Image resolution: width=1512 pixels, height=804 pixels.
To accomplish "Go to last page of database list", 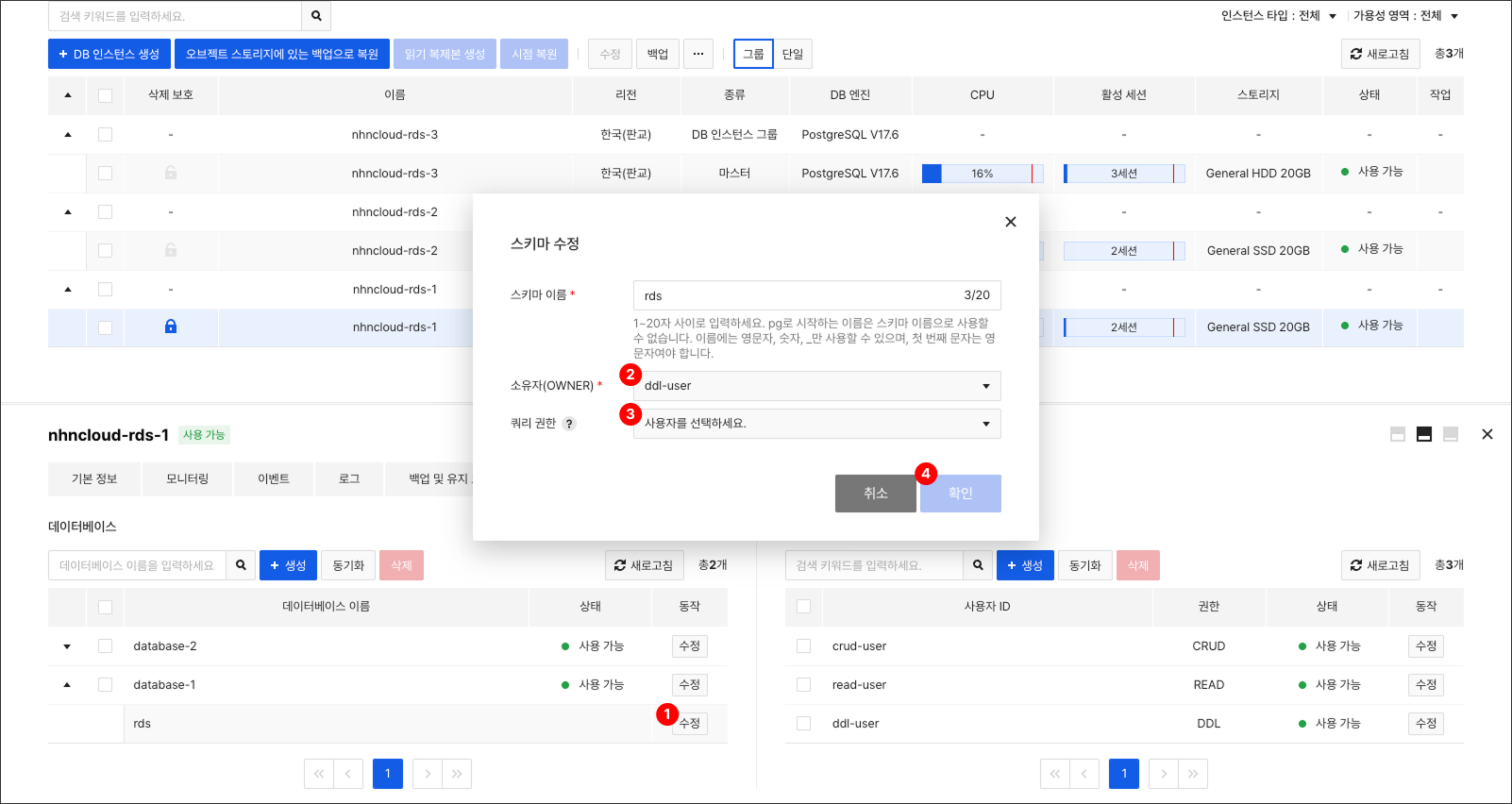I will [457, 774].
